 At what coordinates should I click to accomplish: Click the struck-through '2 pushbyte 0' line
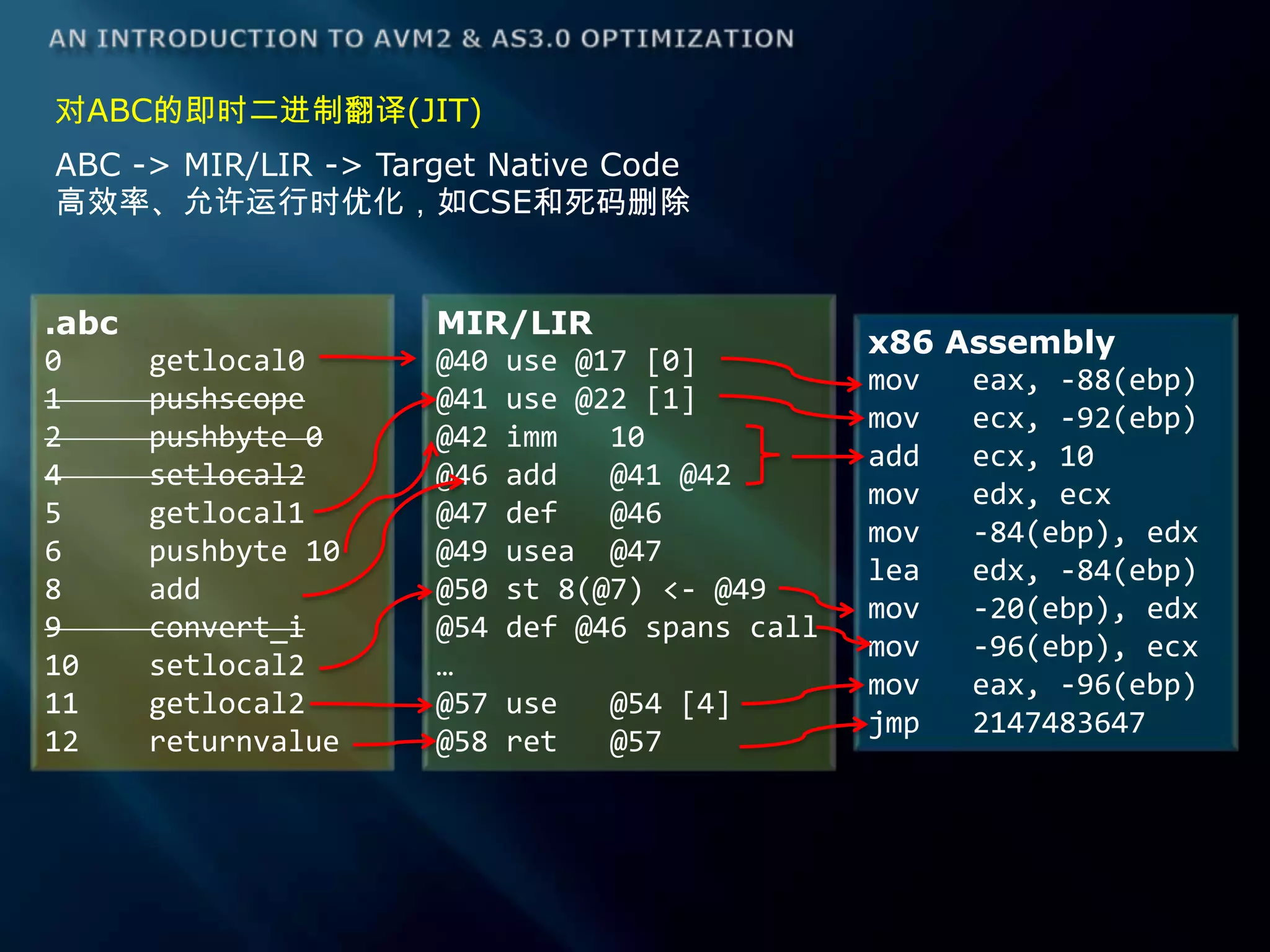pyautogui.click(x=184, y=437)
